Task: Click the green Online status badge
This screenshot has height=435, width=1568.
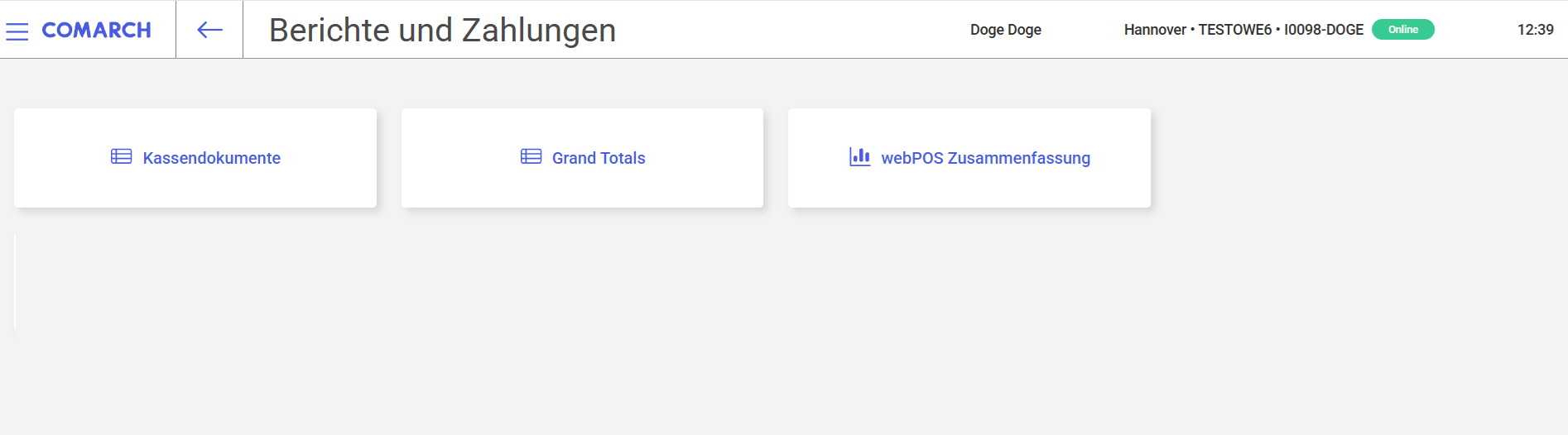Action: tap(1403, 30)
